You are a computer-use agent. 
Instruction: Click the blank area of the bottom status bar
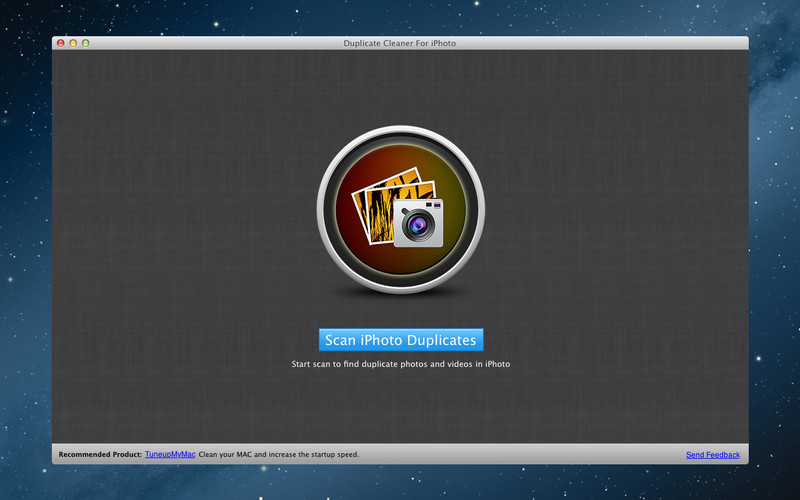[520, 455]
